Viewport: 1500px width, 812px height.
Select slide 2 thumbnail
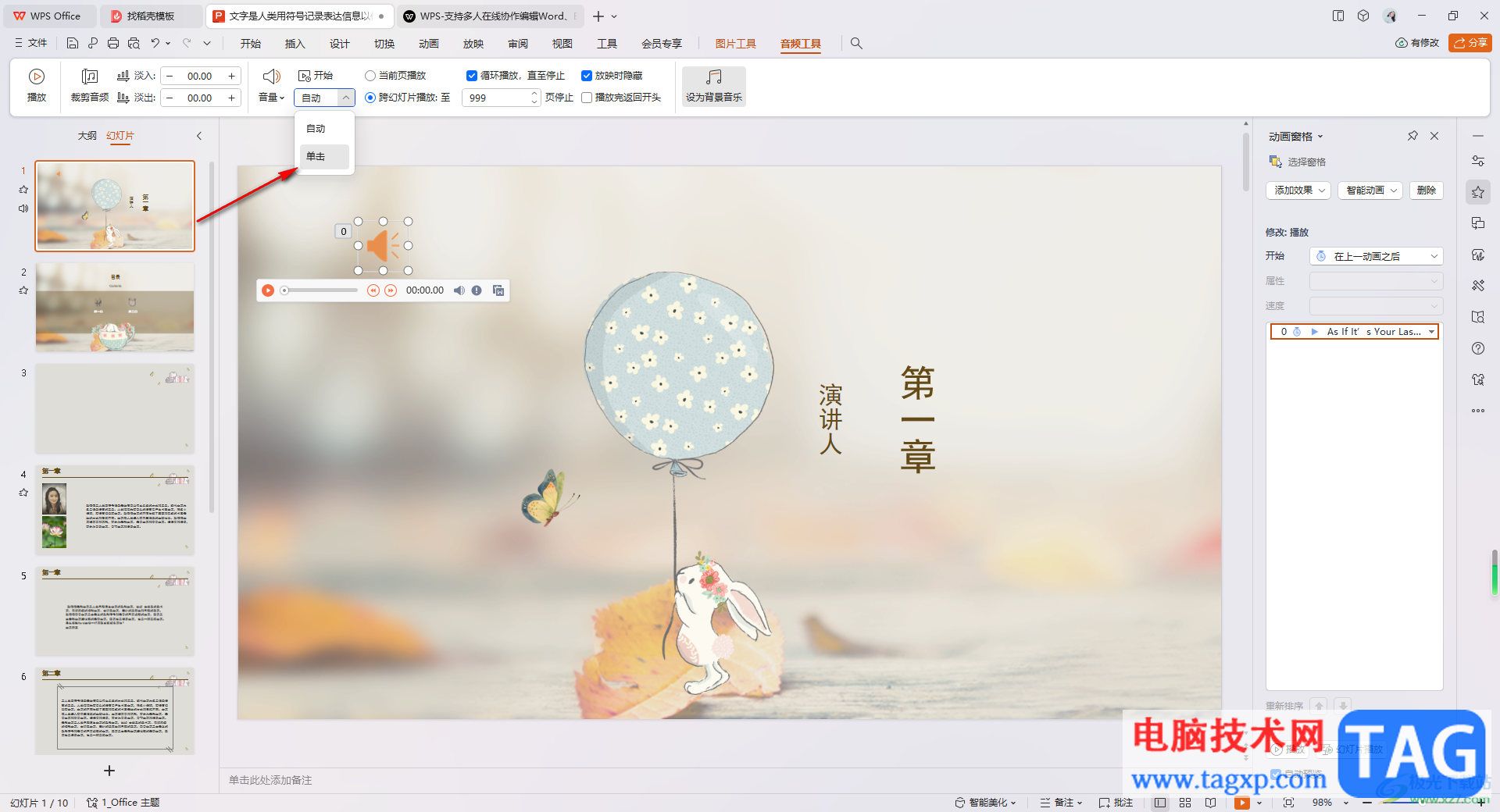pyautogui.click(x=115, y=307)
